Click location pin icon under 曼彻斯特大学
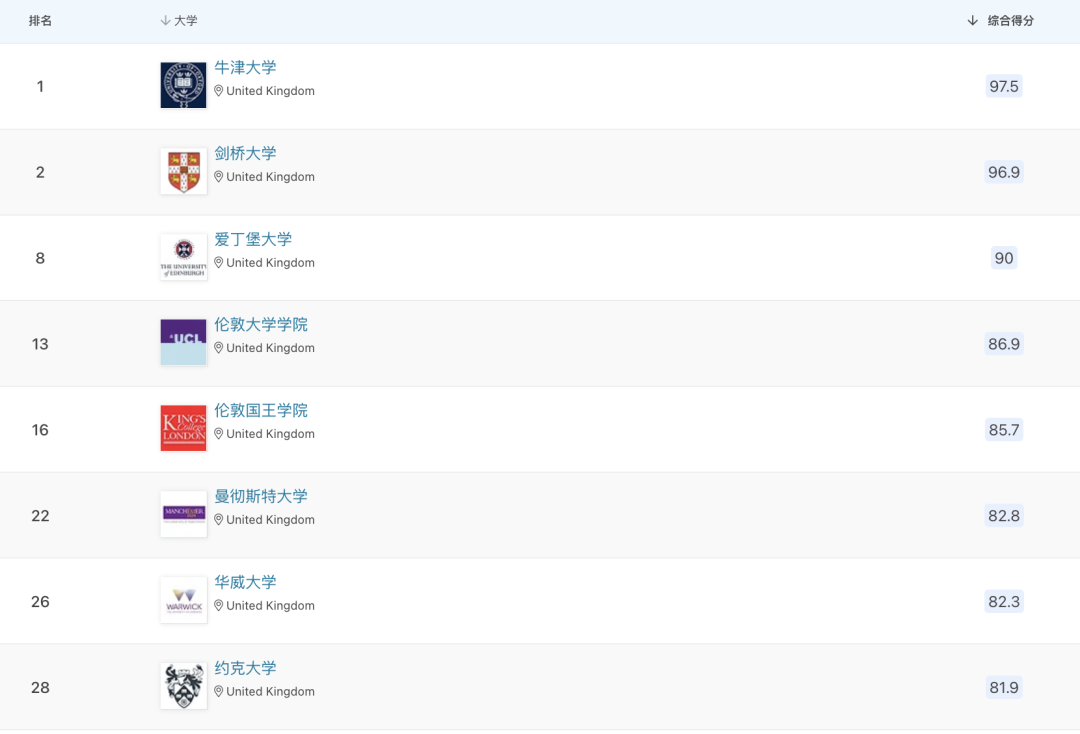The image size is (1080, 734). (x=218, y=520)
